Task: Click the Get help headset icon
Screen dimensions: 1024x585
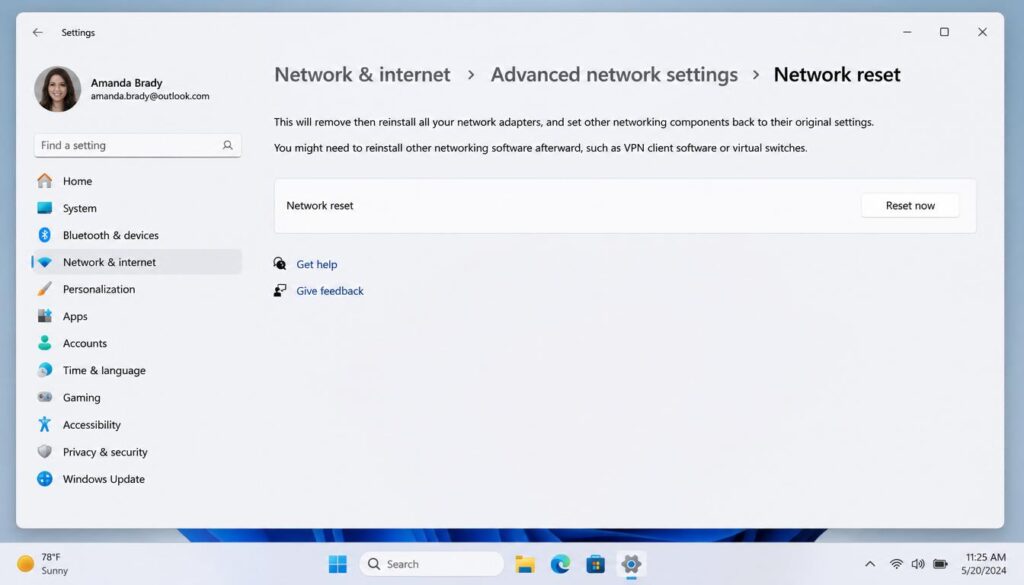Action: coord(280,263)
